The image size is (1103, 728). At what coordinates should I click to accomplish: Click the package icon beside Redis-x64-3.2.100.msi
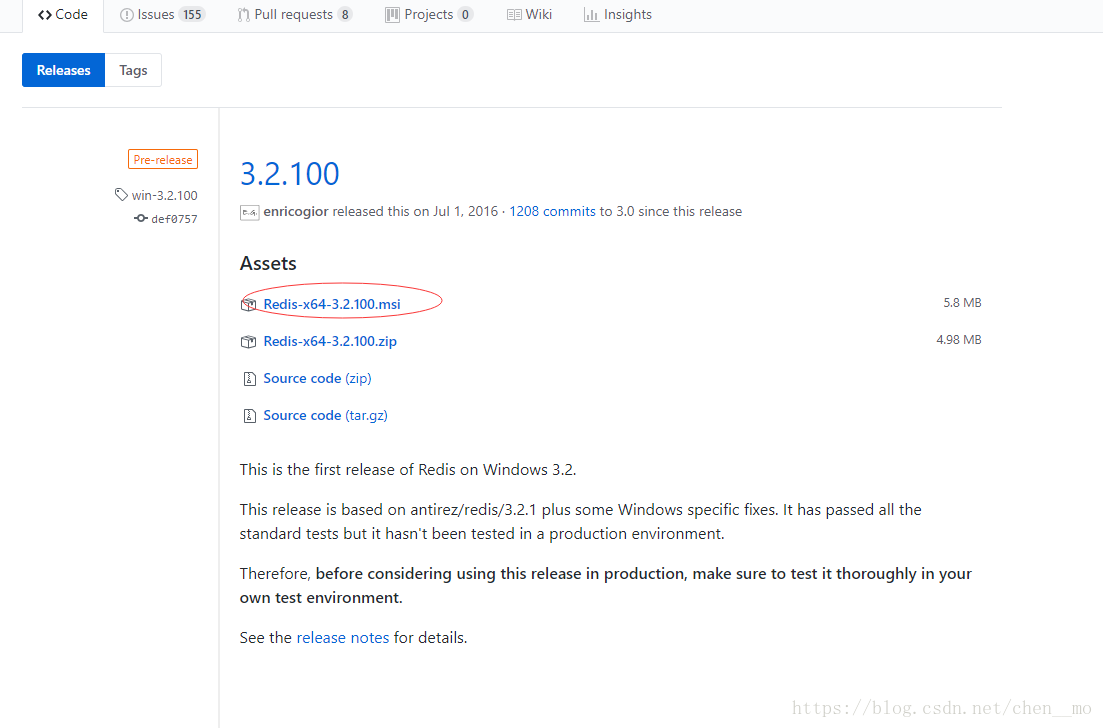click(248, 305)
